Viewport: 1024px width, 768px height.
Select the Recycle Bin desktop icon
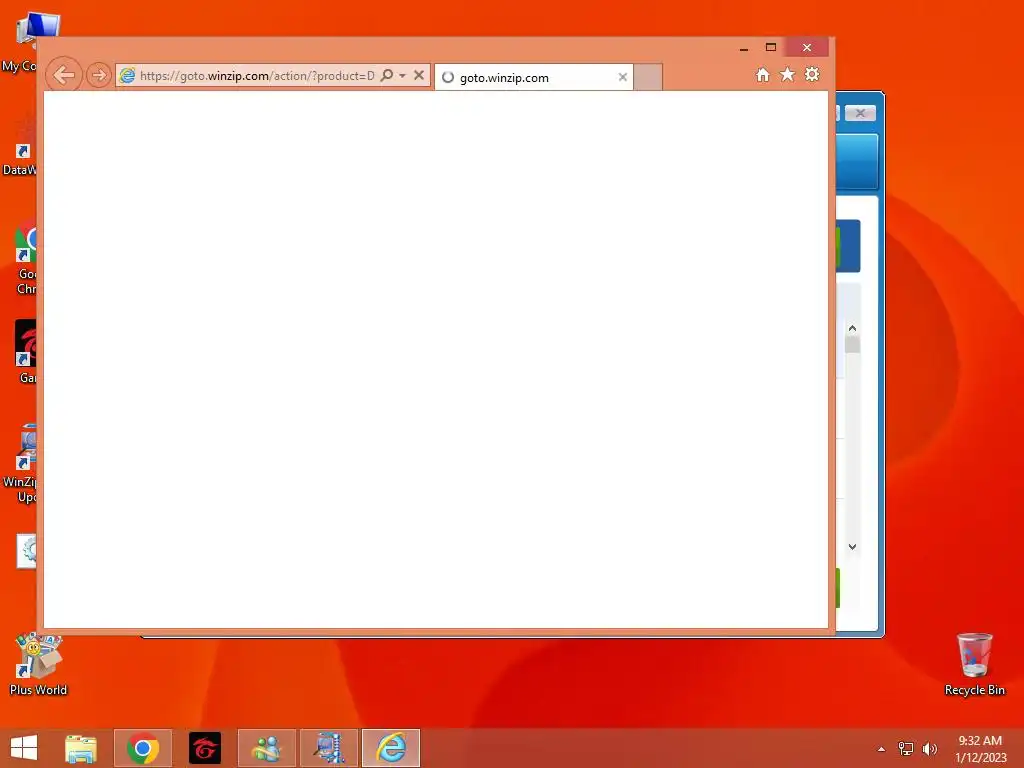pos(974,664)
